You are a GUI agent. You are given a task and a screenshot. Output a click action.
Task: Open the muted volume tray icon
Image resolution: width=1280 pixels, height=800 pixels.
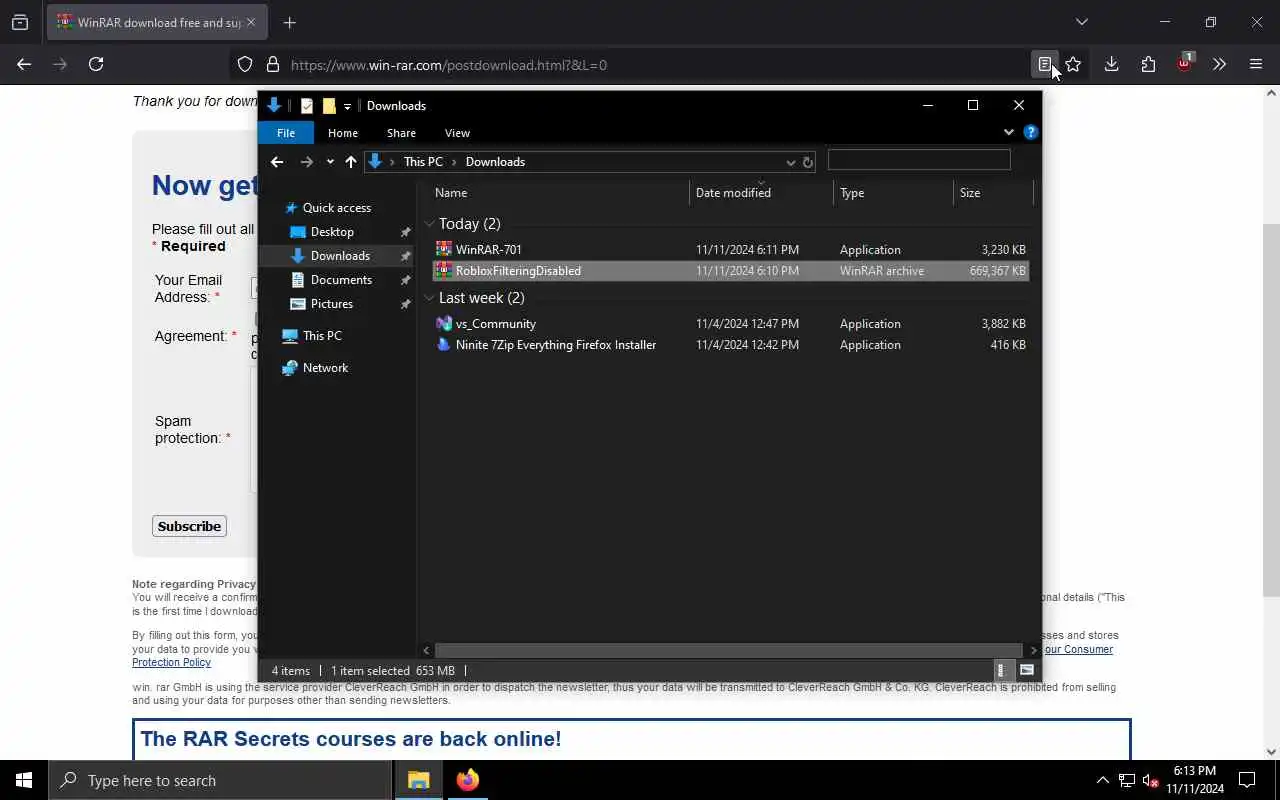click(1150, 780)
